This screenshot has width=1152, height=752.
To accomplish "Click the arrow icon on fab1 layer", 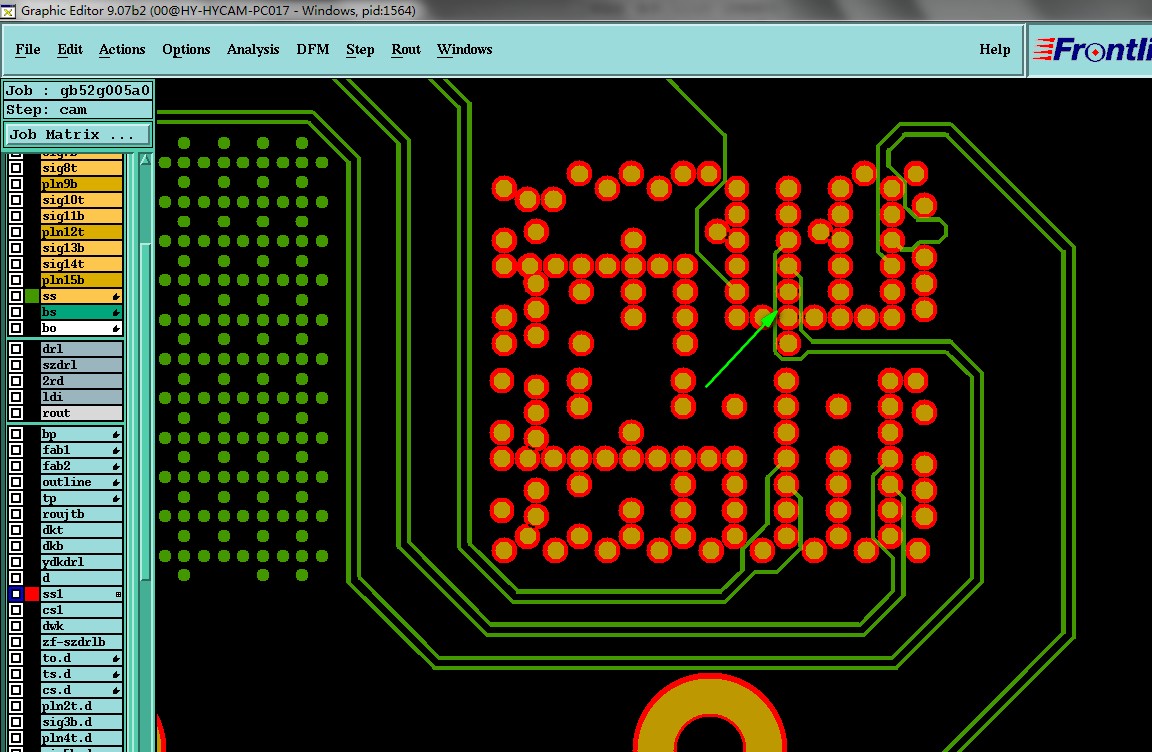I will 116,450.
